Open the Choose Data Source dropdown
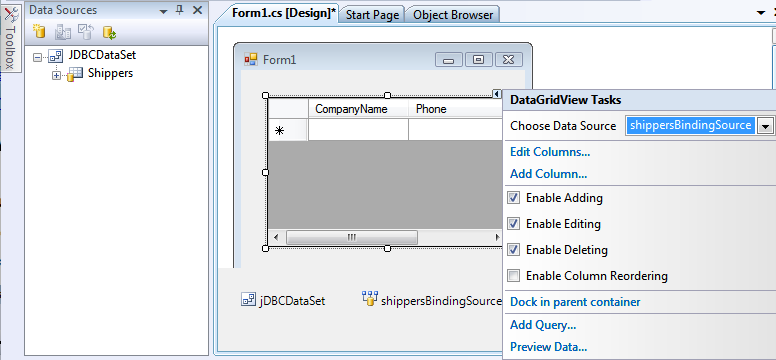The image size is (776, 360). (x=765, y=126)
